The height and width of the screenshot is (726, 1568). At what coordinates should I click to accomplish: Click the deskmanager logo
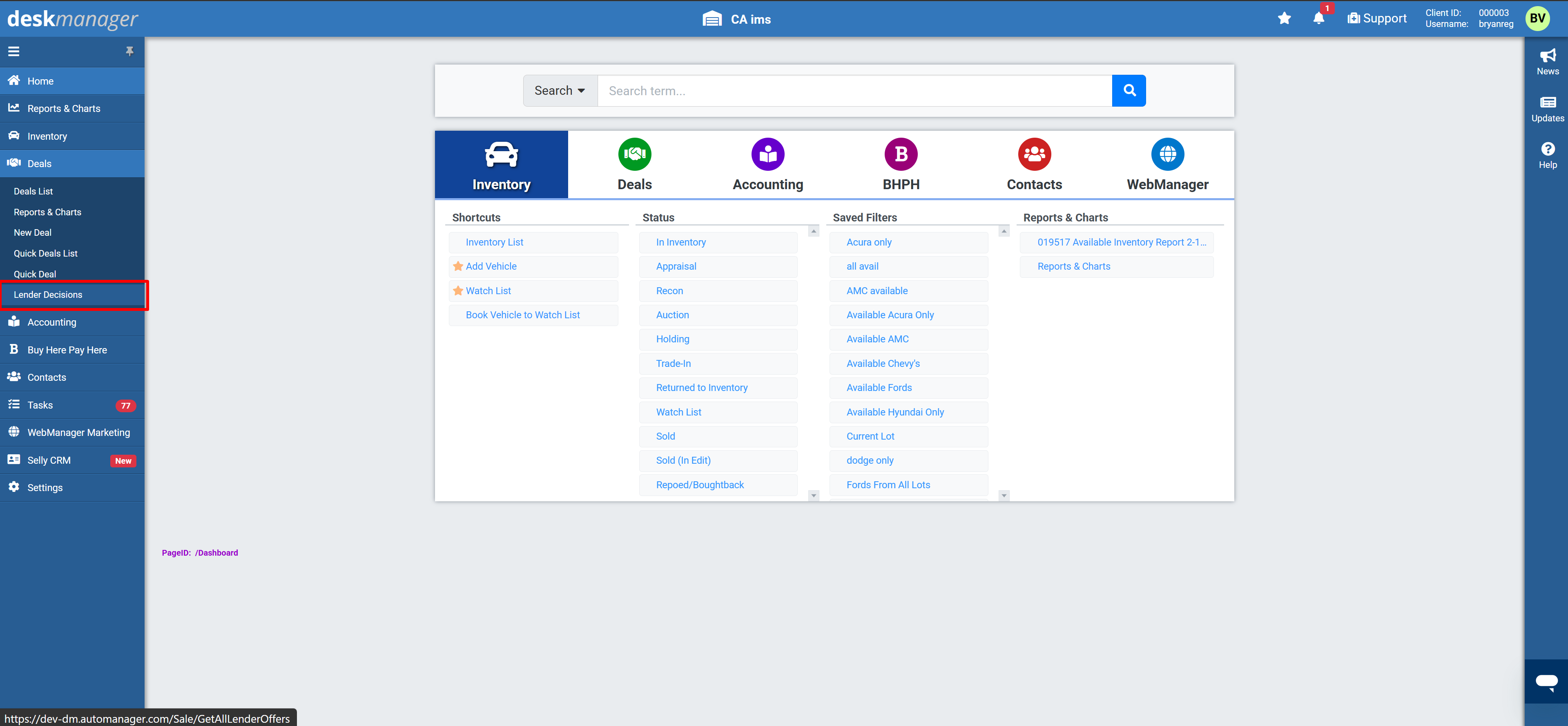pos(72,19)
